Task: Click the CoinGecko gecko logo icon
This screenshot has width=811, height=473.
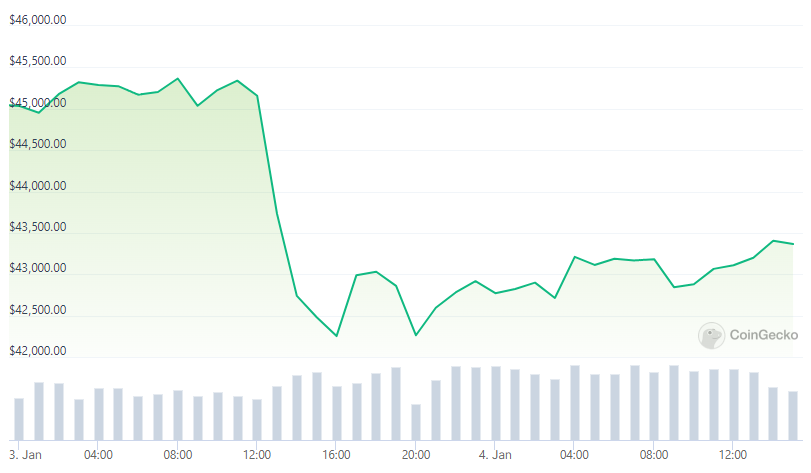Action: 711,335
